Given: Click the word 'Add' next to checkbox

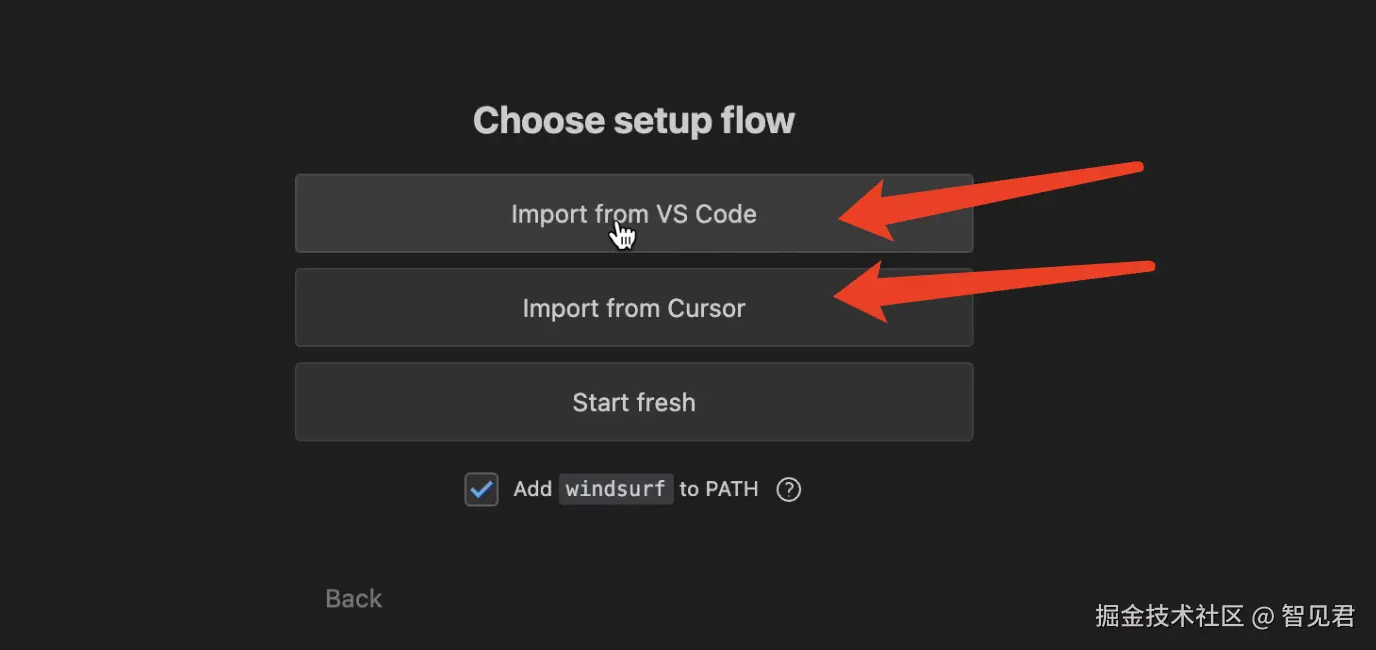Looking at the screenshot, I should (x=532, y=489).
